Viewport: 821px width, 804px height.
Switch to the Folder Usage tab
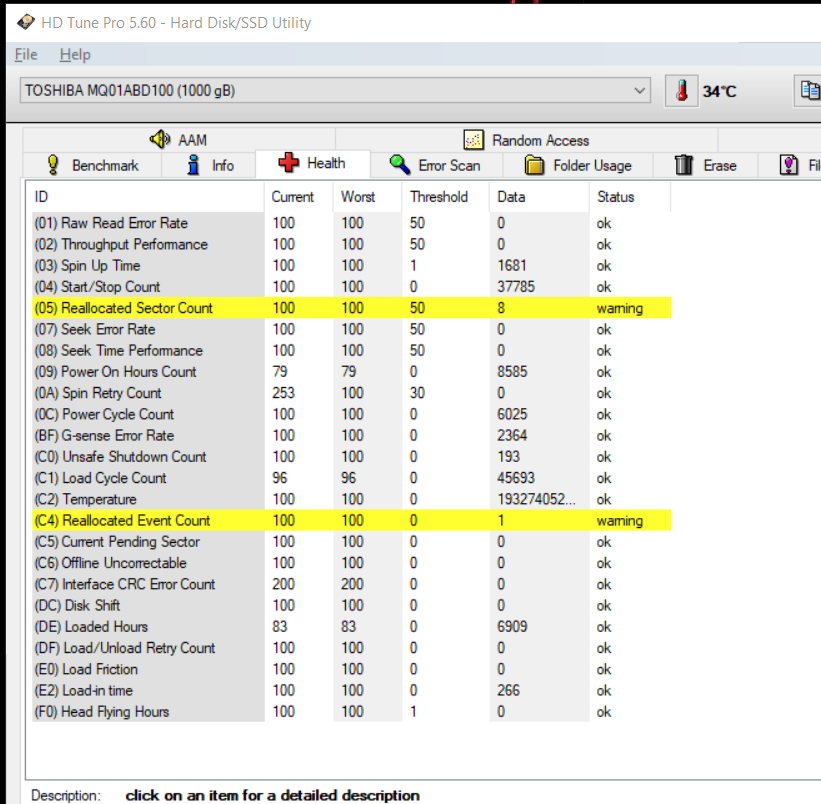[x=578, y=165]
